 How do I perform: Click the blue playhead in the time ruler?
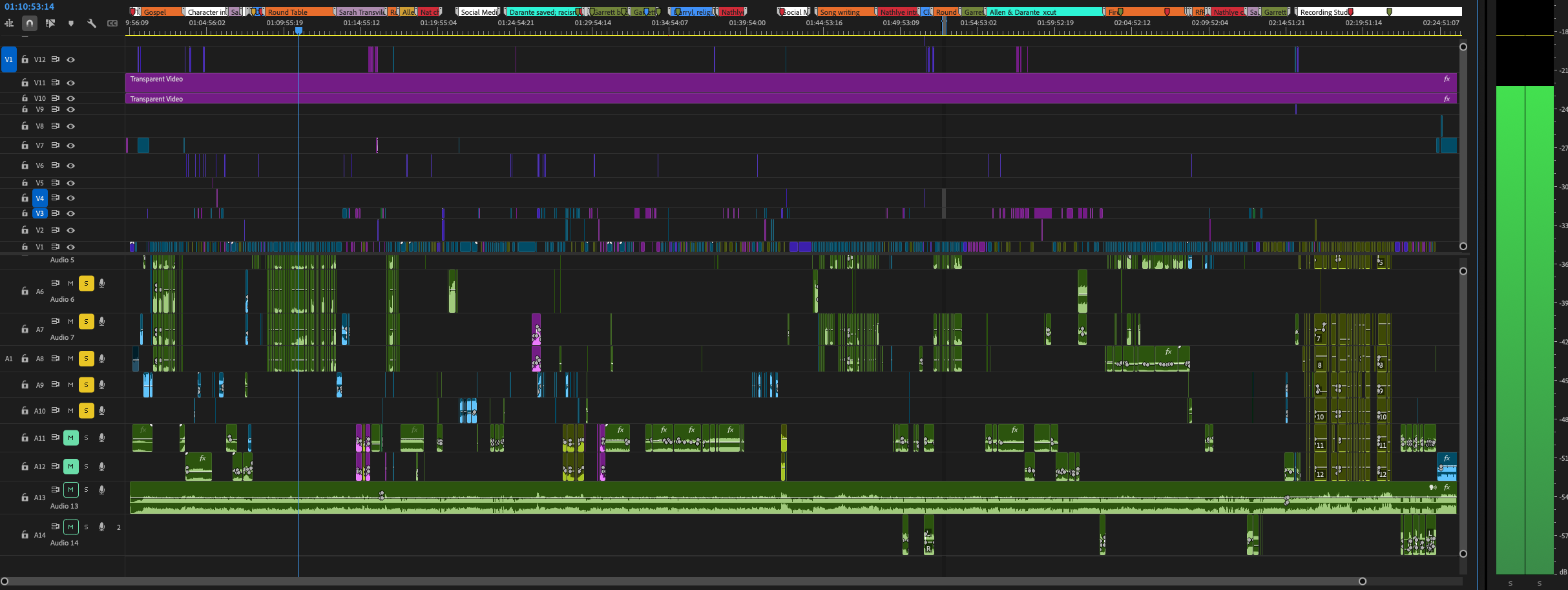(x=298, y=30)
